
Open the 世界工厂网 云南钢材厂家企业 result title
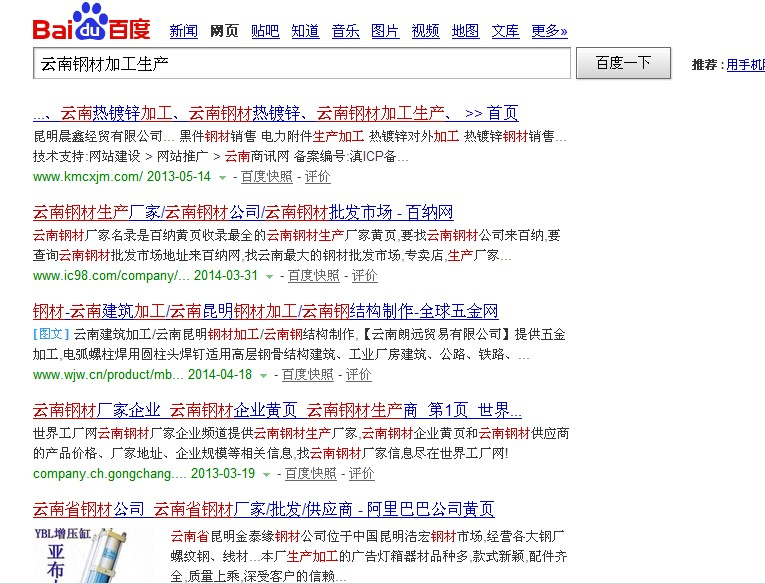(277, 410)
